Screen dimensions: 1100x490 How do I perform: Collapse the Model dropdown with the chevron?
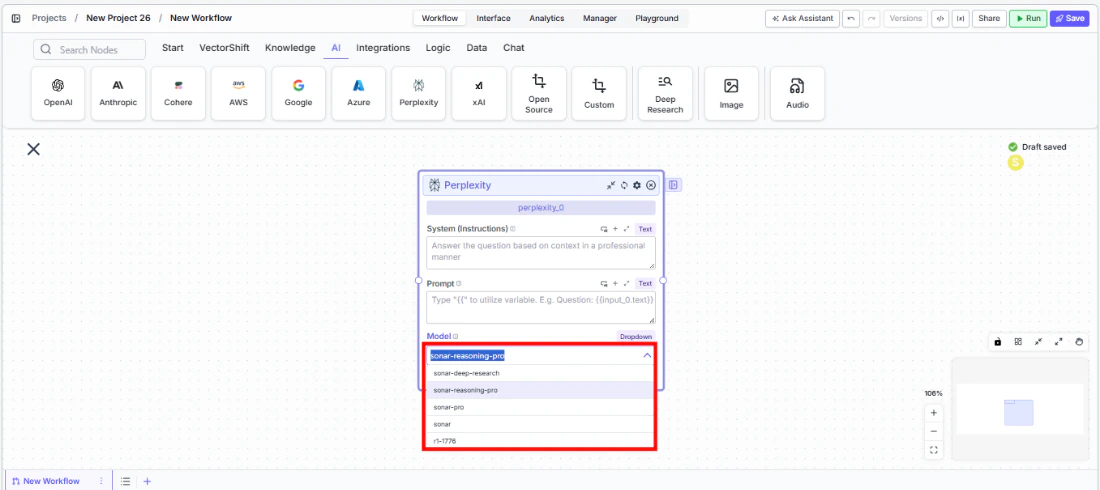coord(647,356)
